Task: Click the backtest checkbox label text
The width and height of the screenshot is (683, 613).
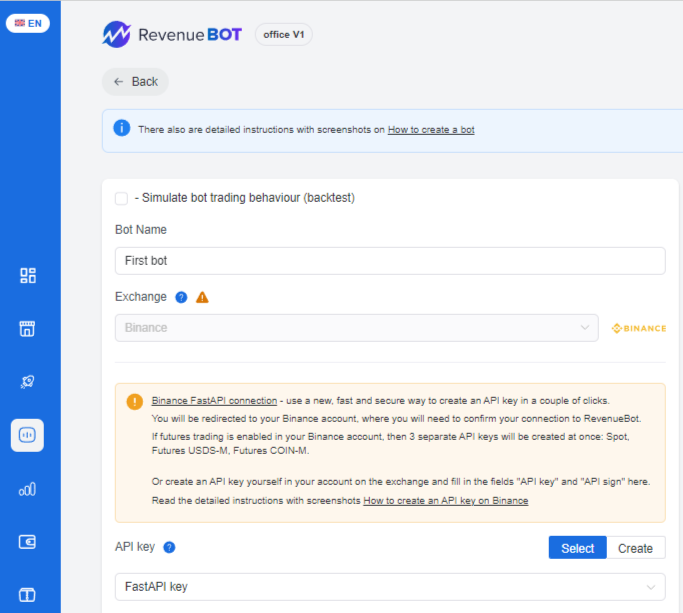Action: click(x=245, y=198)
